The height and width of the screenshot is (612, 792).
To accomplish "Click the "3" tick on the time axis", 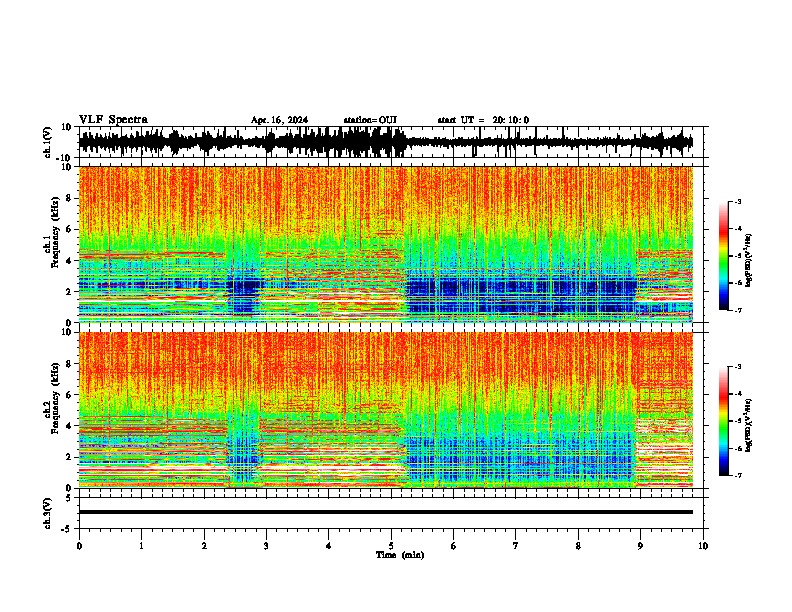I will (266, 546).
